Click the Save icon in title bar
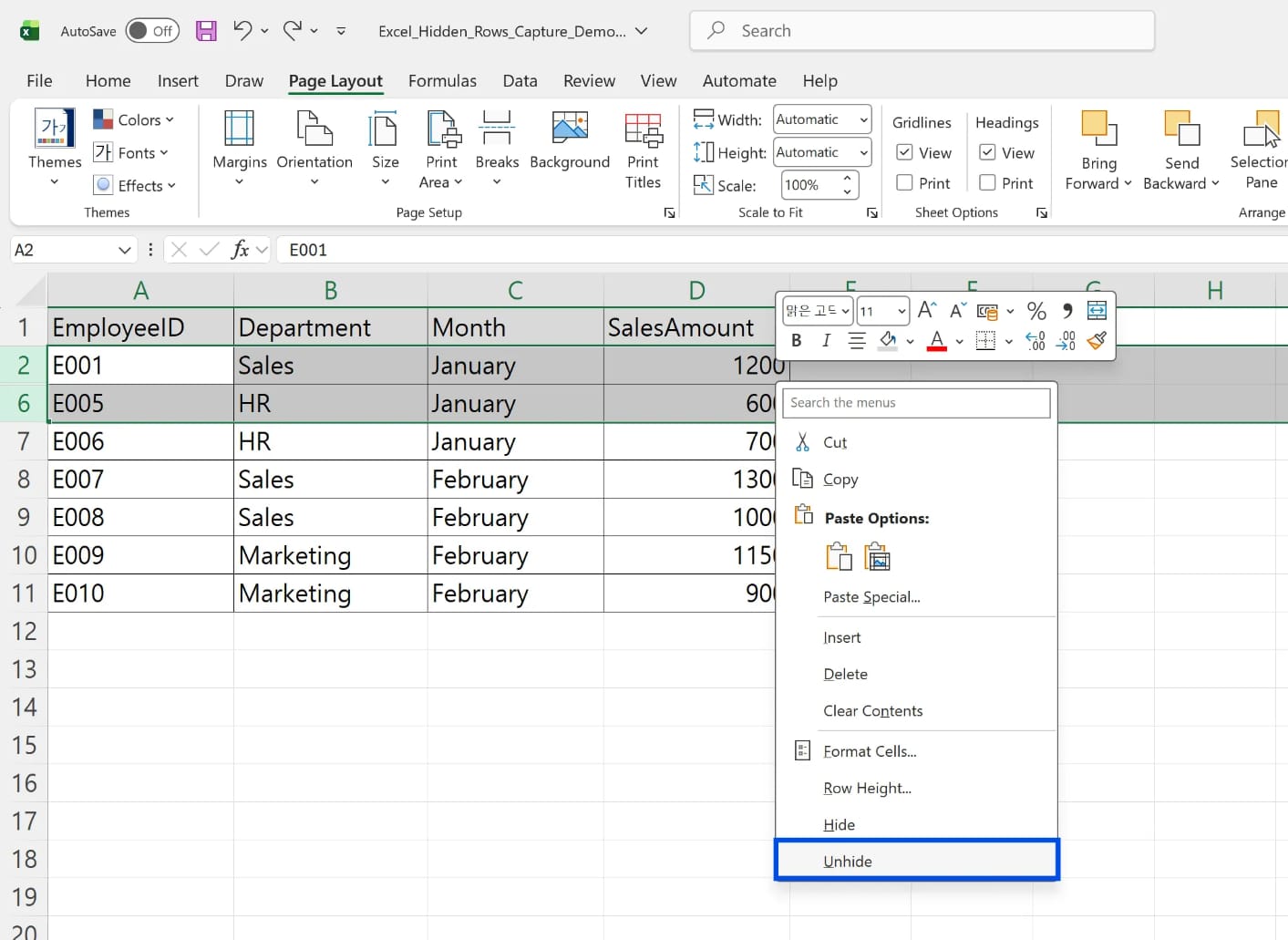This screenshot has height=940, width=1288. pos(207,31)
